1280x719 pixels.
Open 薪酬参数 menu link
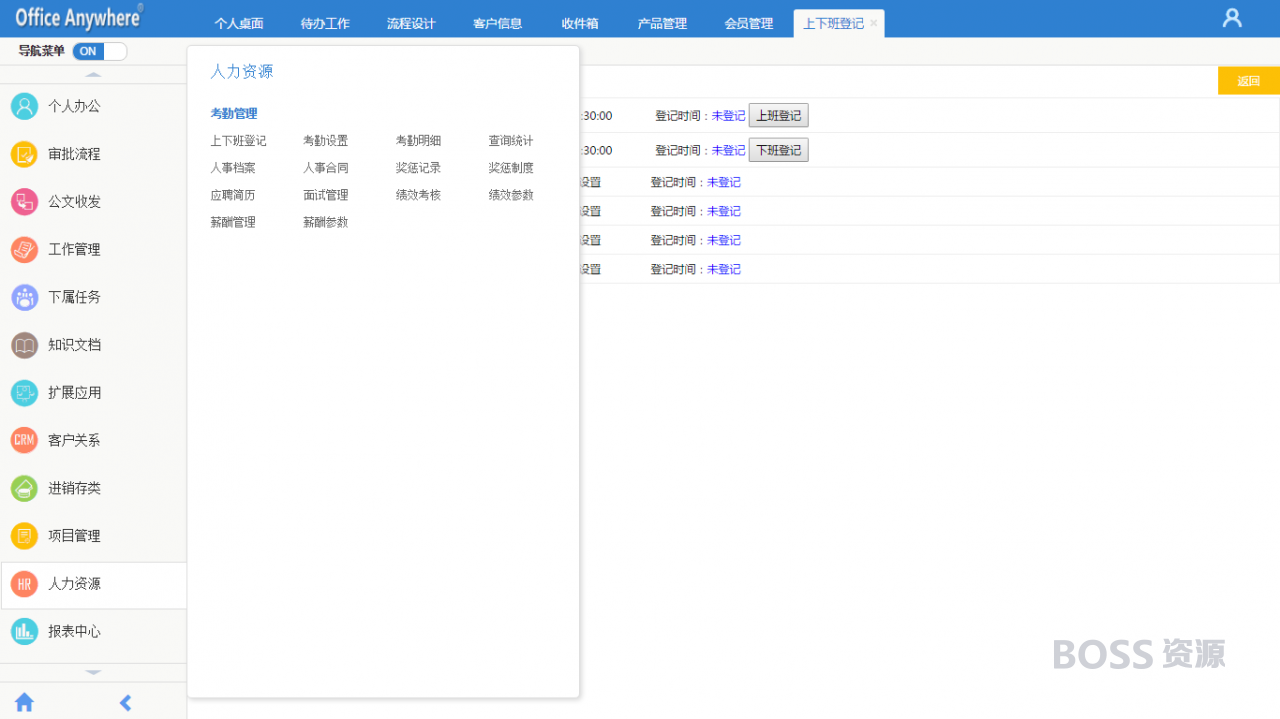pyautogui.click(x=326, y=222)
